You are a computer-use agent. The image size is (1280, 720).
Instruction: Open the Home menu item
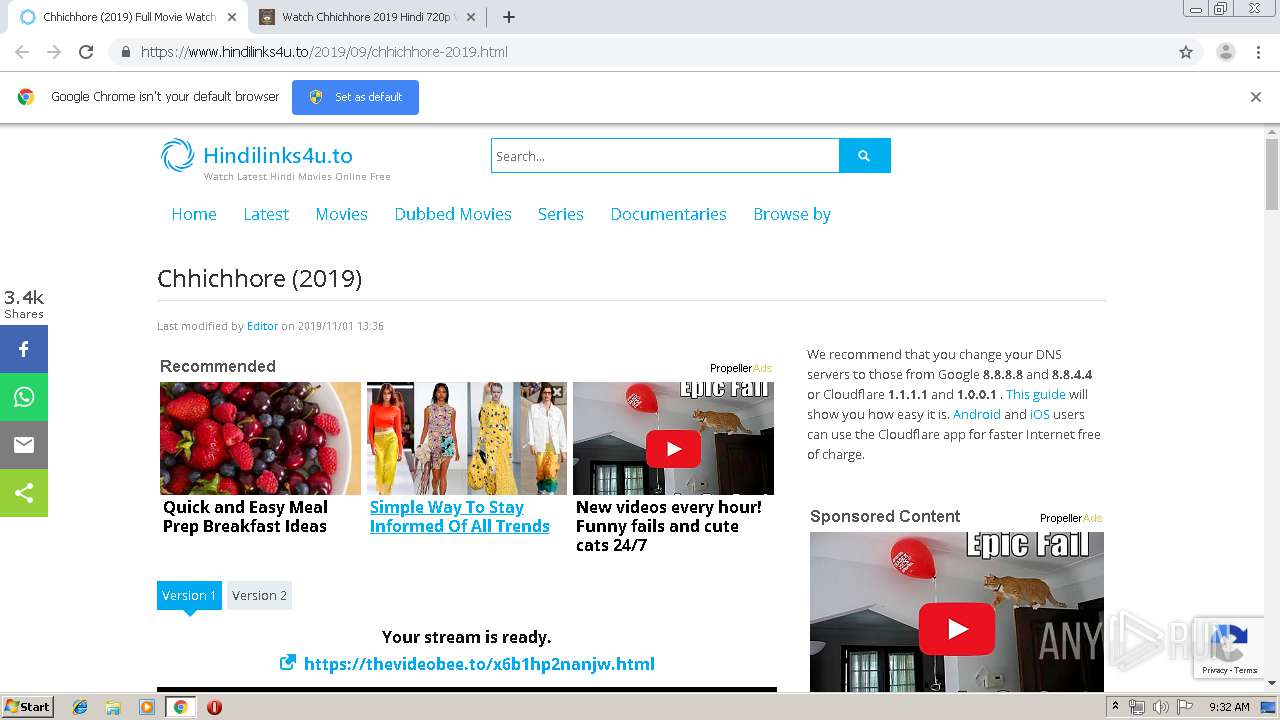194,214
